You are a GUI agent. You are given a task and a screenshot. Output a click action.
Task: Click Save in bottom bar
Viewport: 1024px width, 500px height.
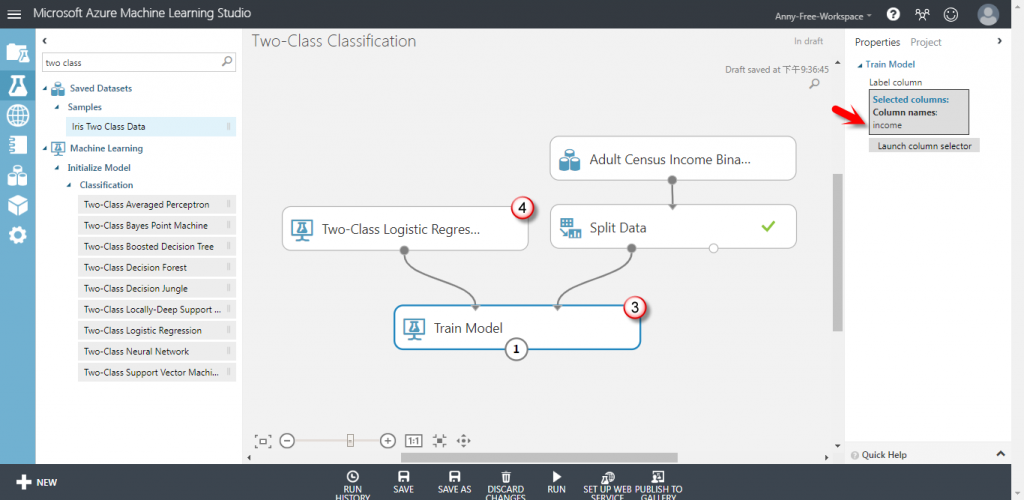[x=404, y=482]
